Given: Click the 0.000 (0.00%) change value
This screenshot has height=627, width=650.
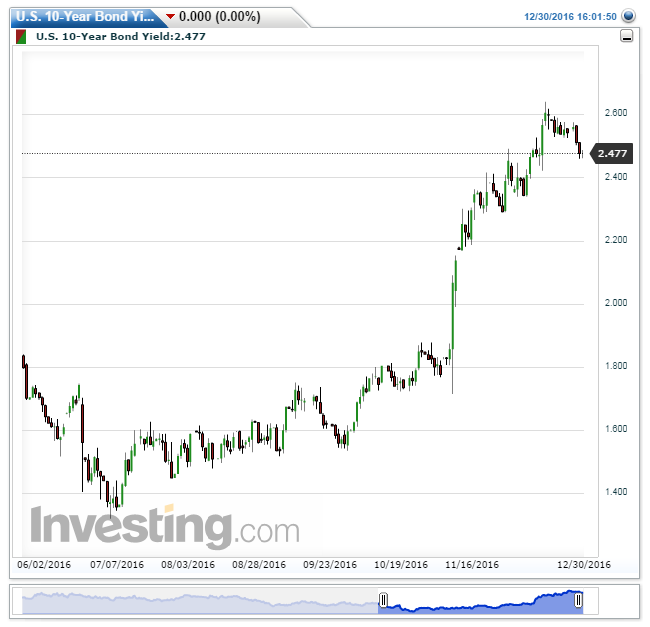Looking at the screenshot, I should point(220,17).
